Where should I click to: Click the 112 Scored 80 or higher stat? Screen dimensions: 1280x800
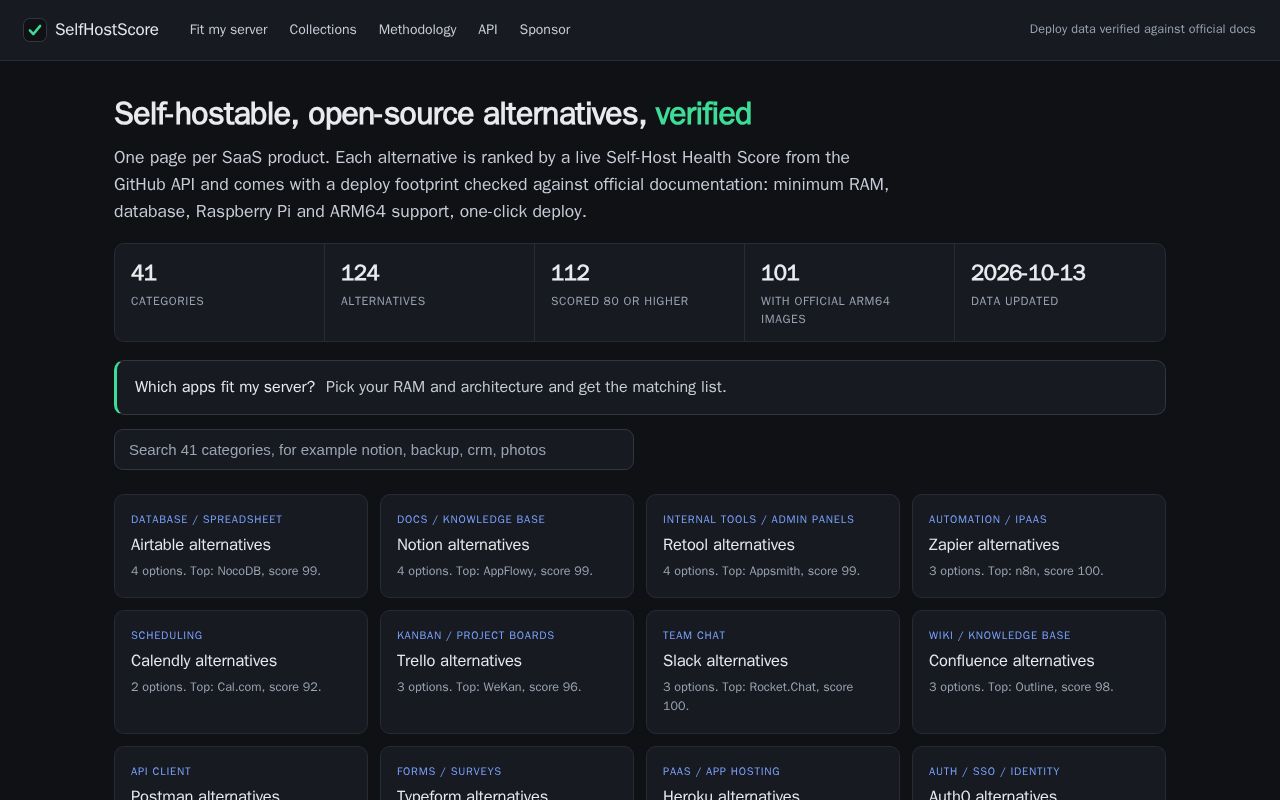click(x=639, y=292)
